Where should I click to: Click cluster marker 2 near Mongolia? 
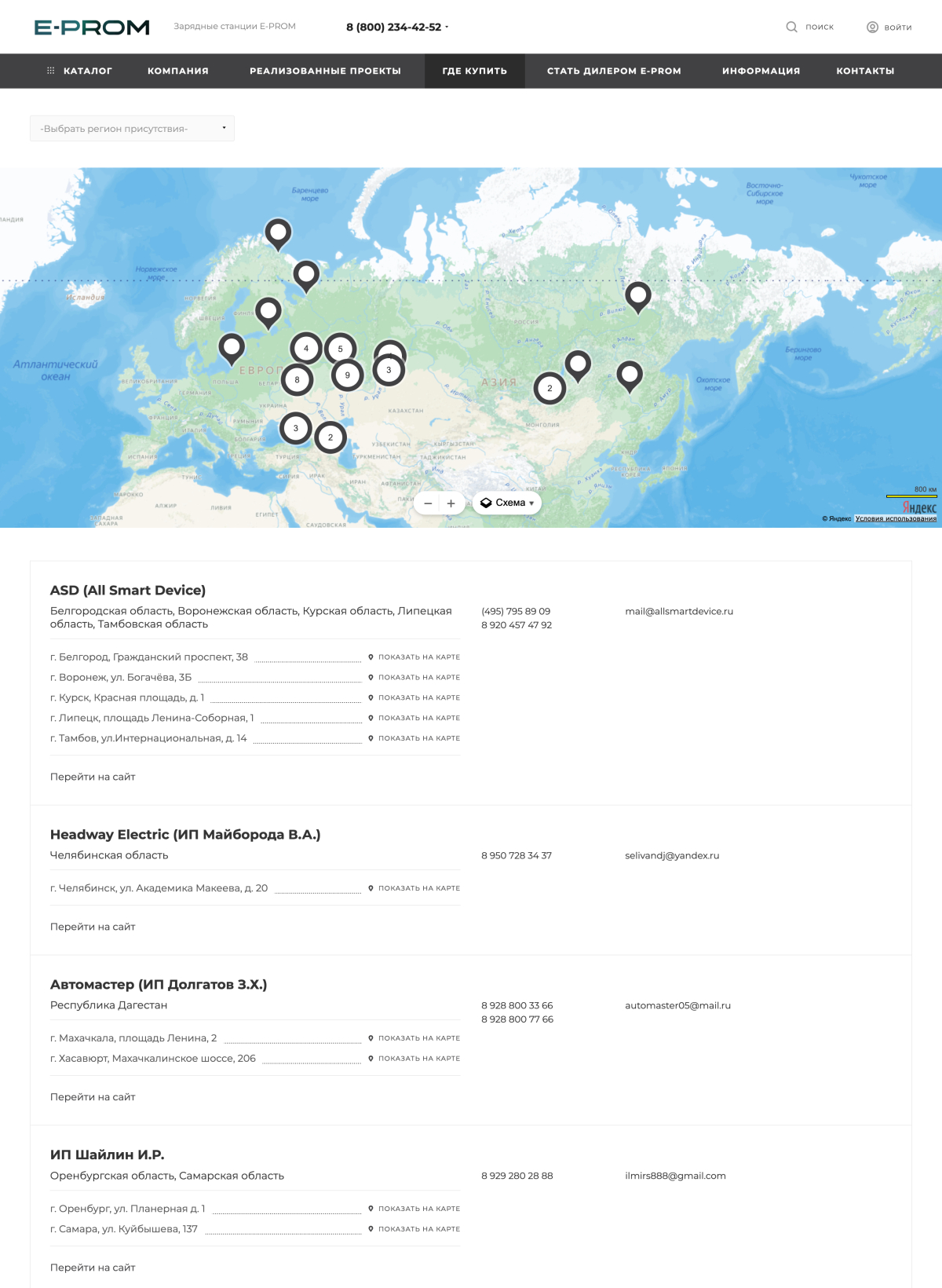549,388
